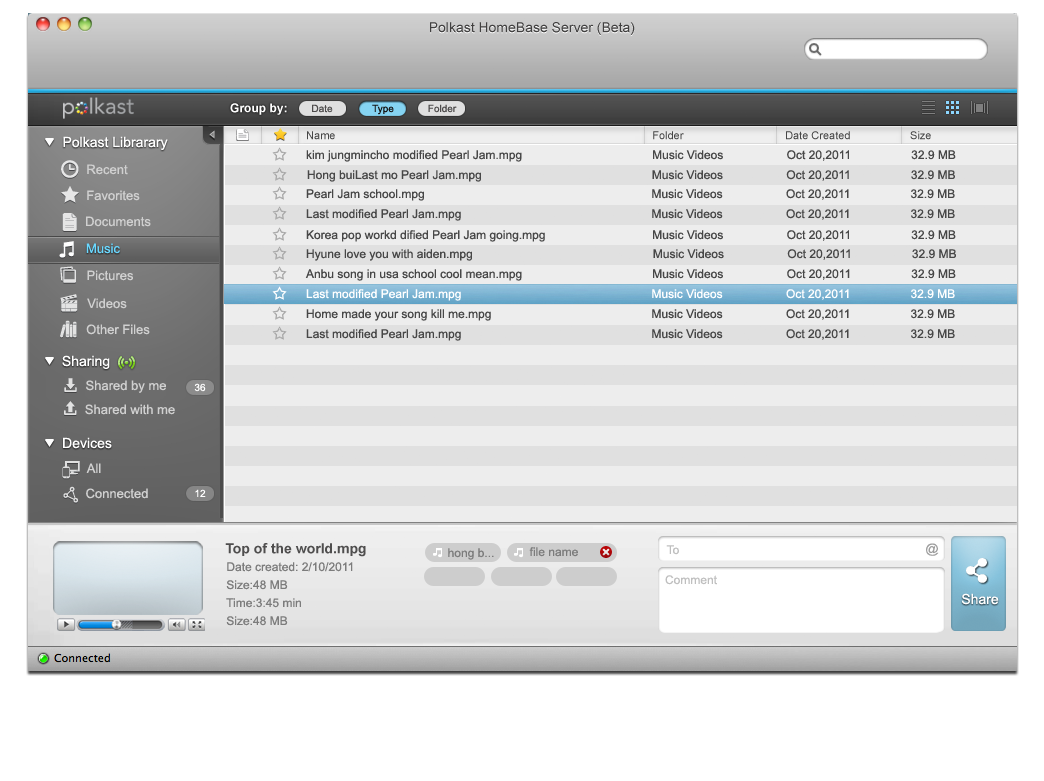The width and height of the screenshot is (1044, 781).
Task: Click the To recipient field
Action: pos(790,549)
